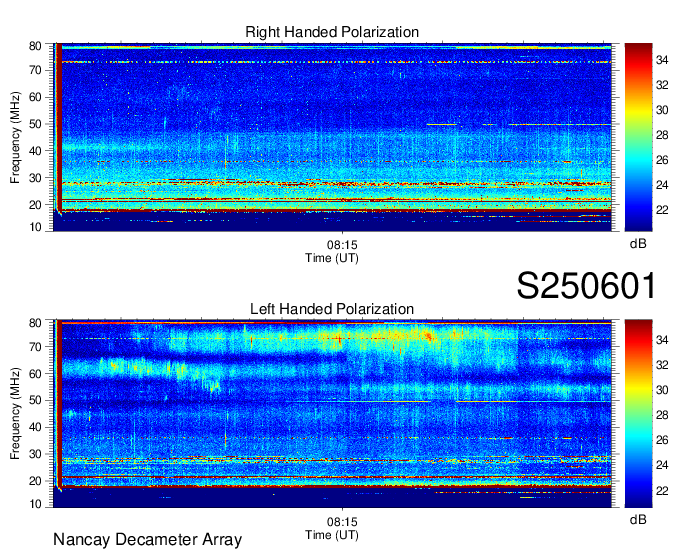This screenshot has height=552, width=680.
Task: Click the 10 MHz tick on Left Handed plot
Action: pyautogui.click(x=35, y=504)
